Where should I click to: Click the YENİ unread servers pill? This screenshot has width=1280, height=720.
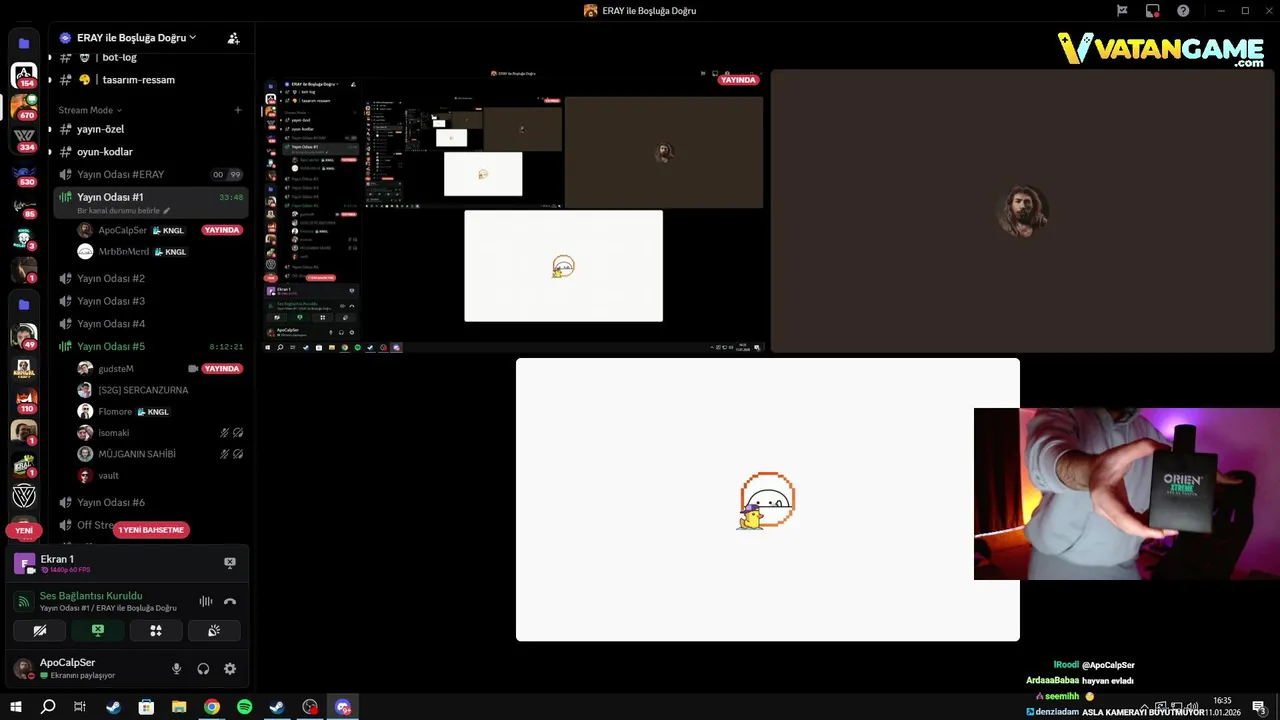(24, 530)
